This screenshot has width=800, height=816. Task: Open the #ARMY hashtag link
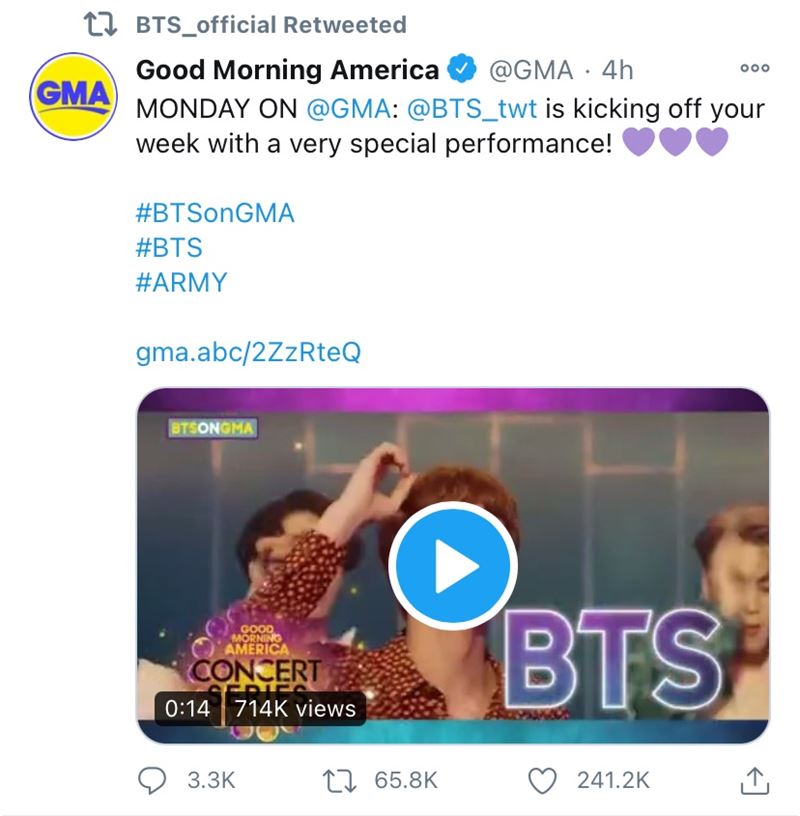(181, 283)
